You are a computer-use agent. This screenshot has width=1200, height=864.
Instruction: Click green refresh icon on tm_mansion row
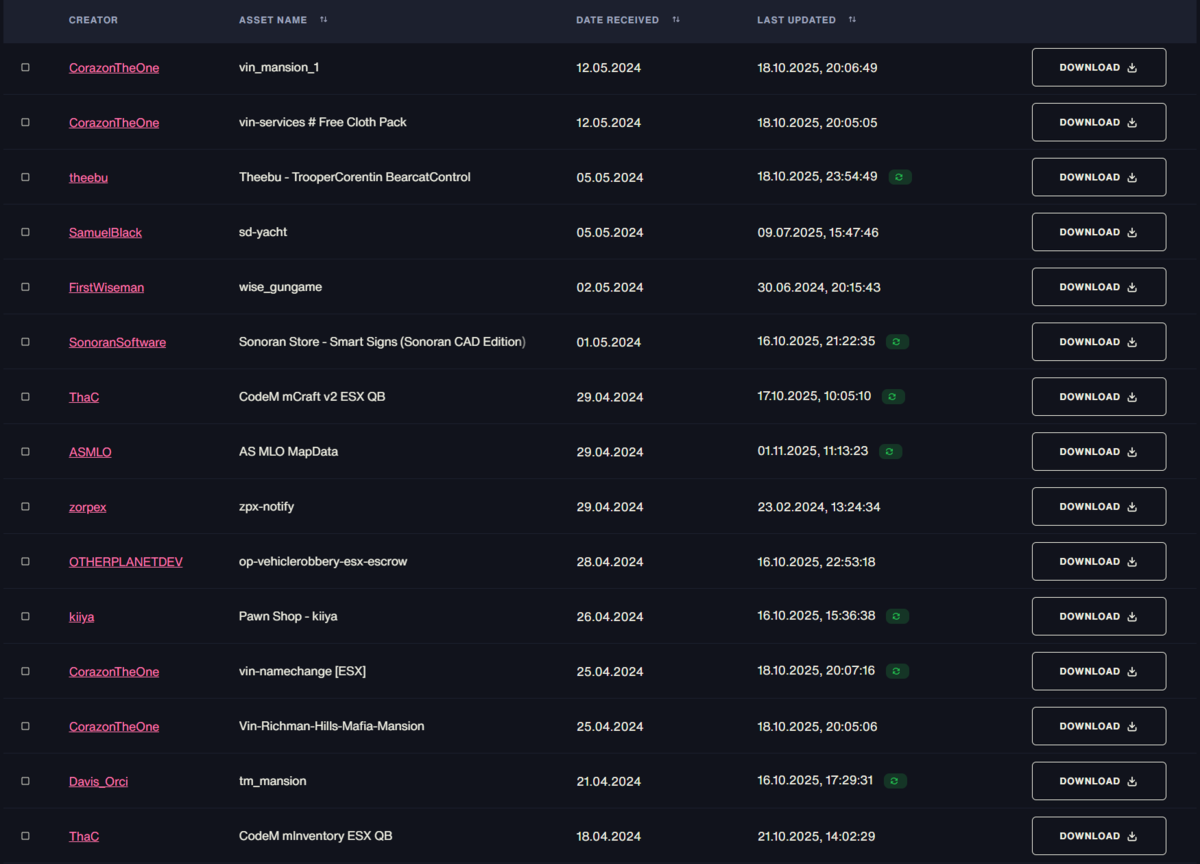(895, 781)
